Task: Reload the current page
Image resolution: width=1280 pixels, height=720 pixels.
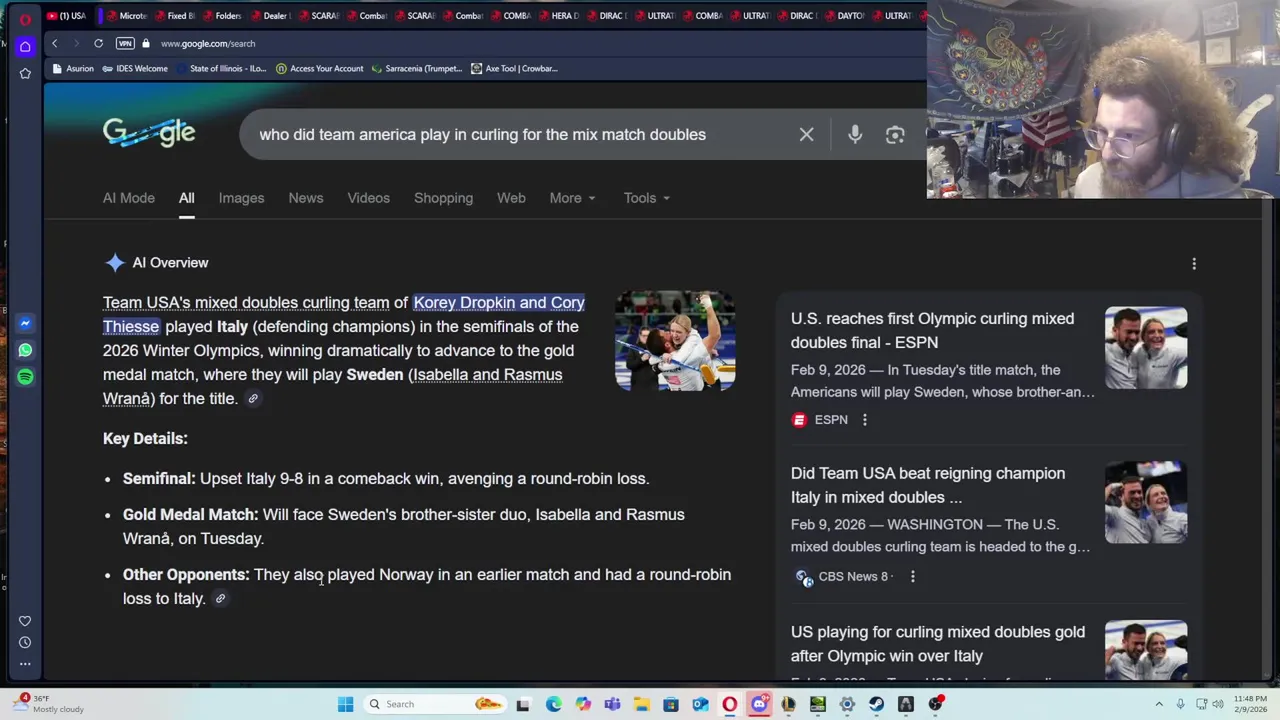Action: [98, 43]
